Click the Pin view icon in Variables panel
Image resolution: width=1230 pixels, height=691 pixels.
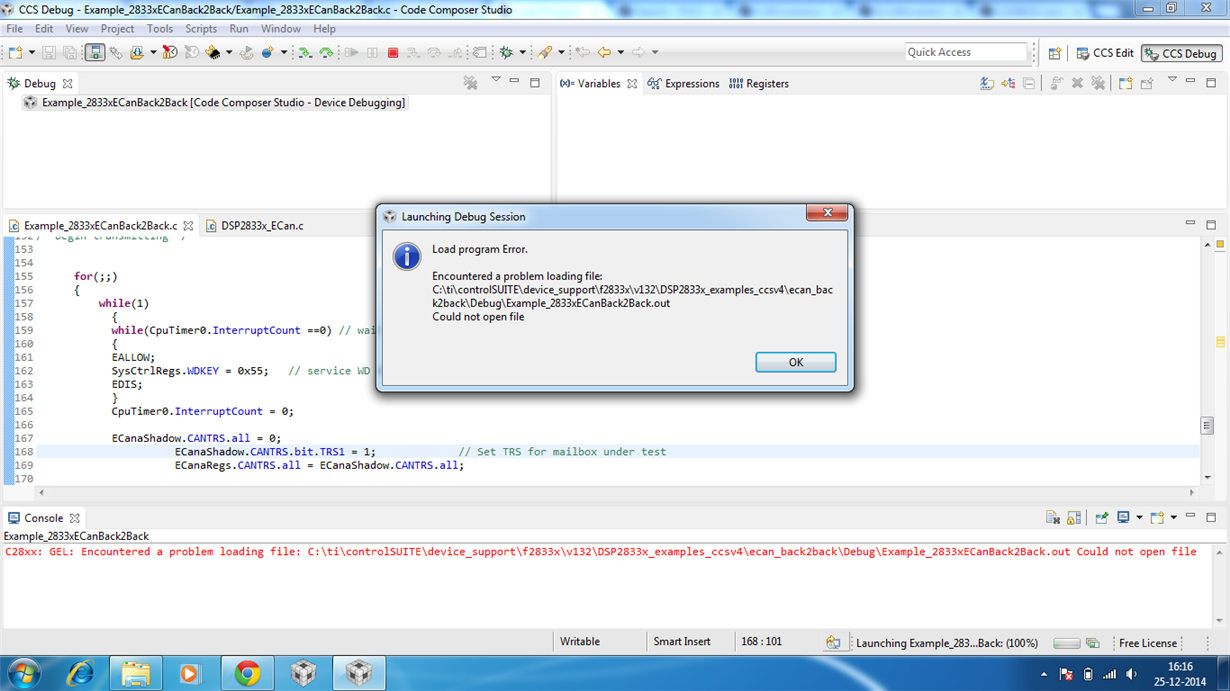(1147, 84)
